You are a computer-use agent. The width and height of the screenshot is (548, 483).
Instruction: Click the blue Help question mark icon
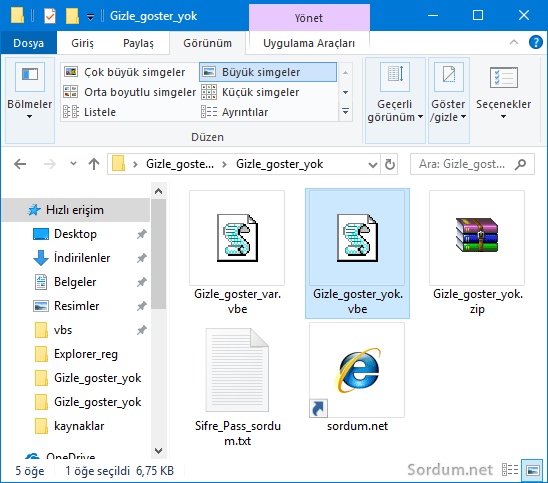(535, 43)
